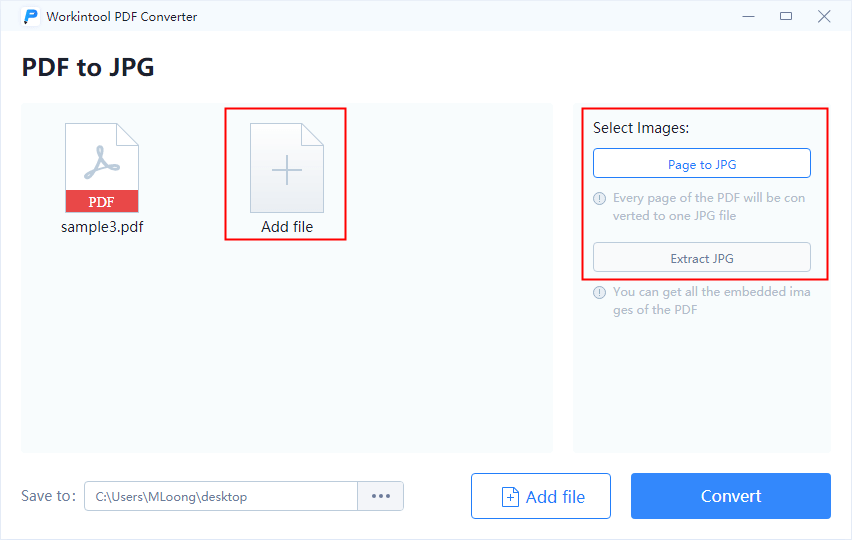Click the save path field showing C:\Users\MLoong\desktop

pyautogui.click(x=220, y=496)
